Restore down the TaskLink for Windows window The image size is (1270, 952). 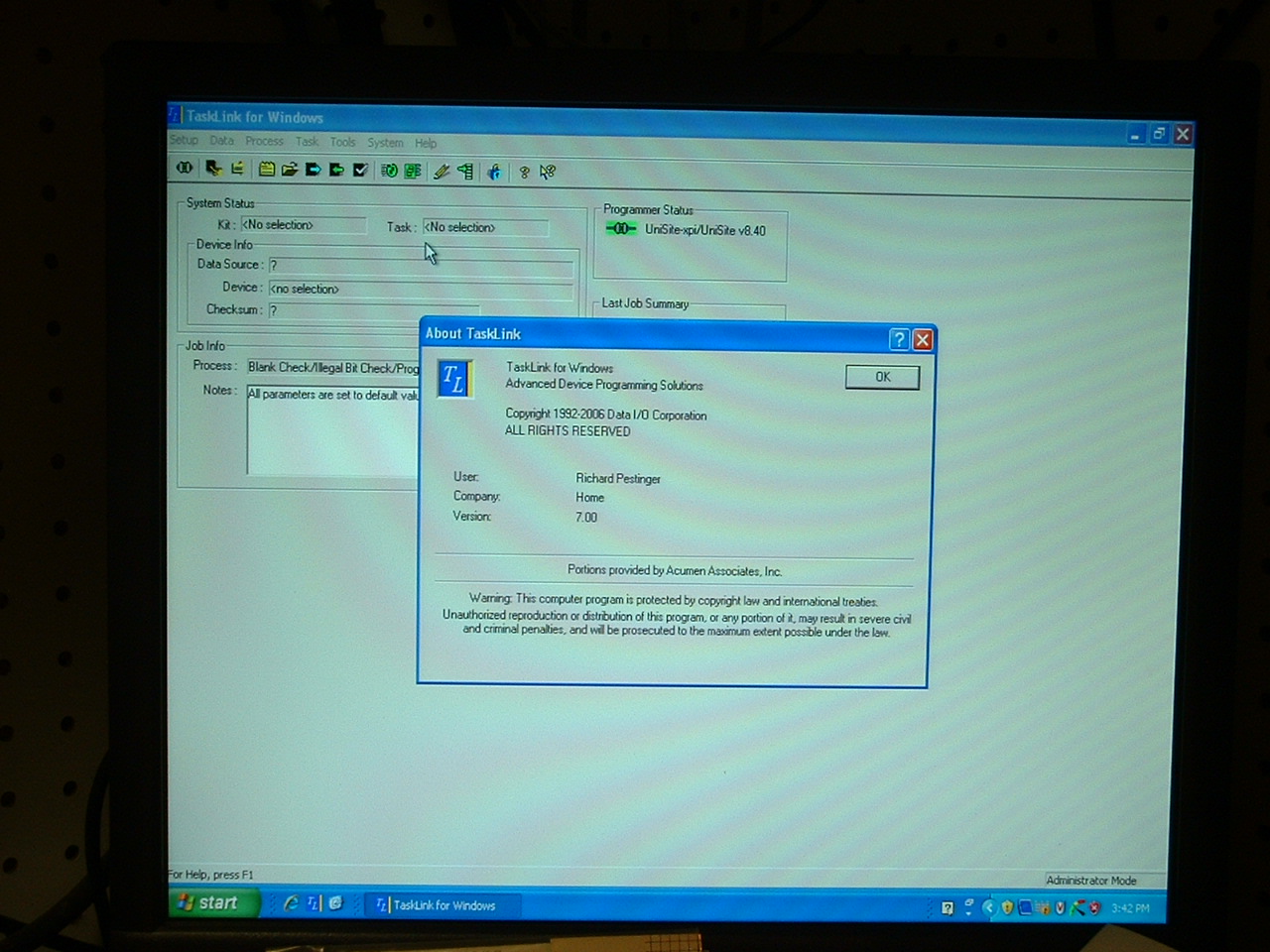pos(1159,134)
